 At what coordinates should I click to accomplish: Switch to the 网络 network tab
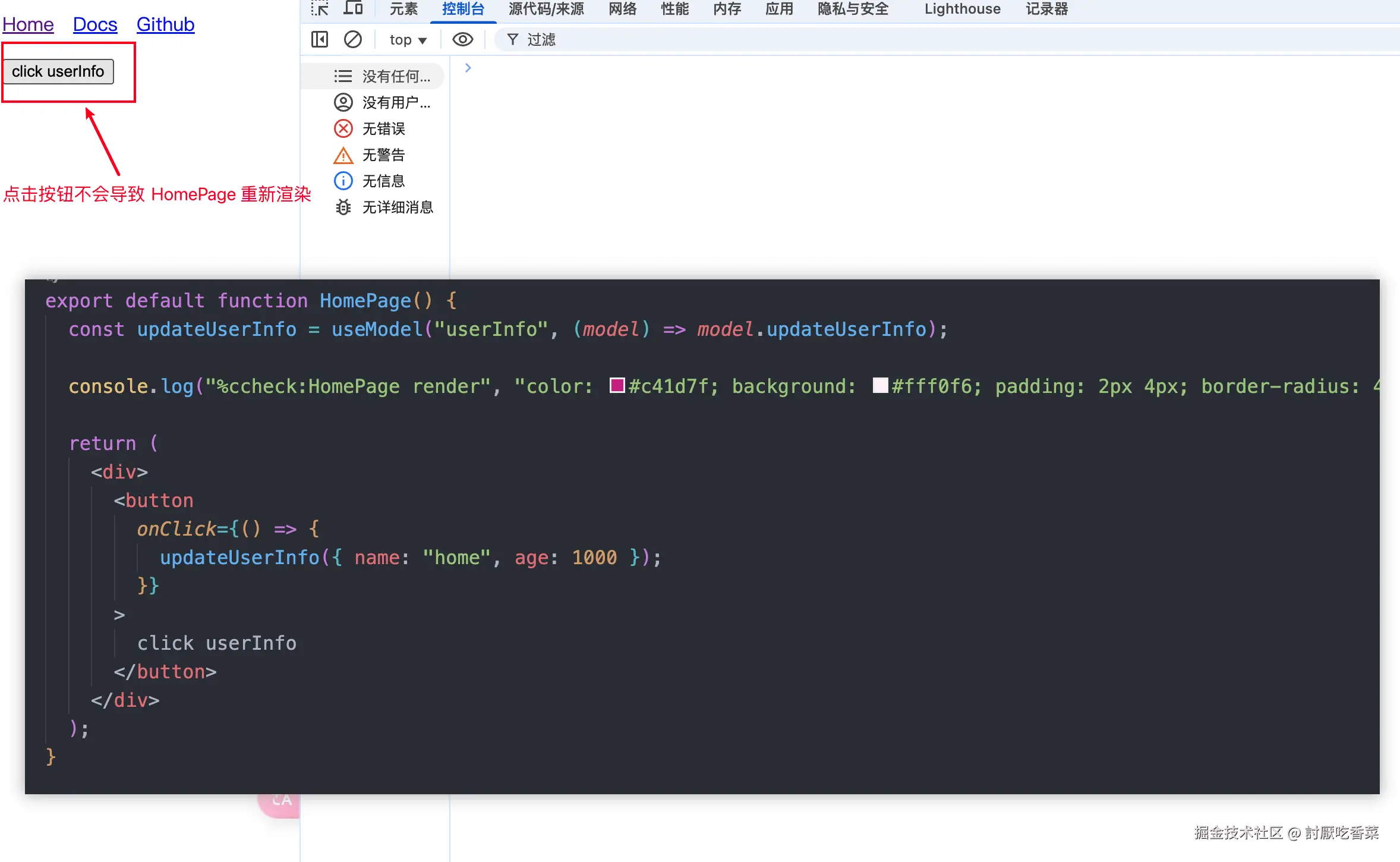622,9
